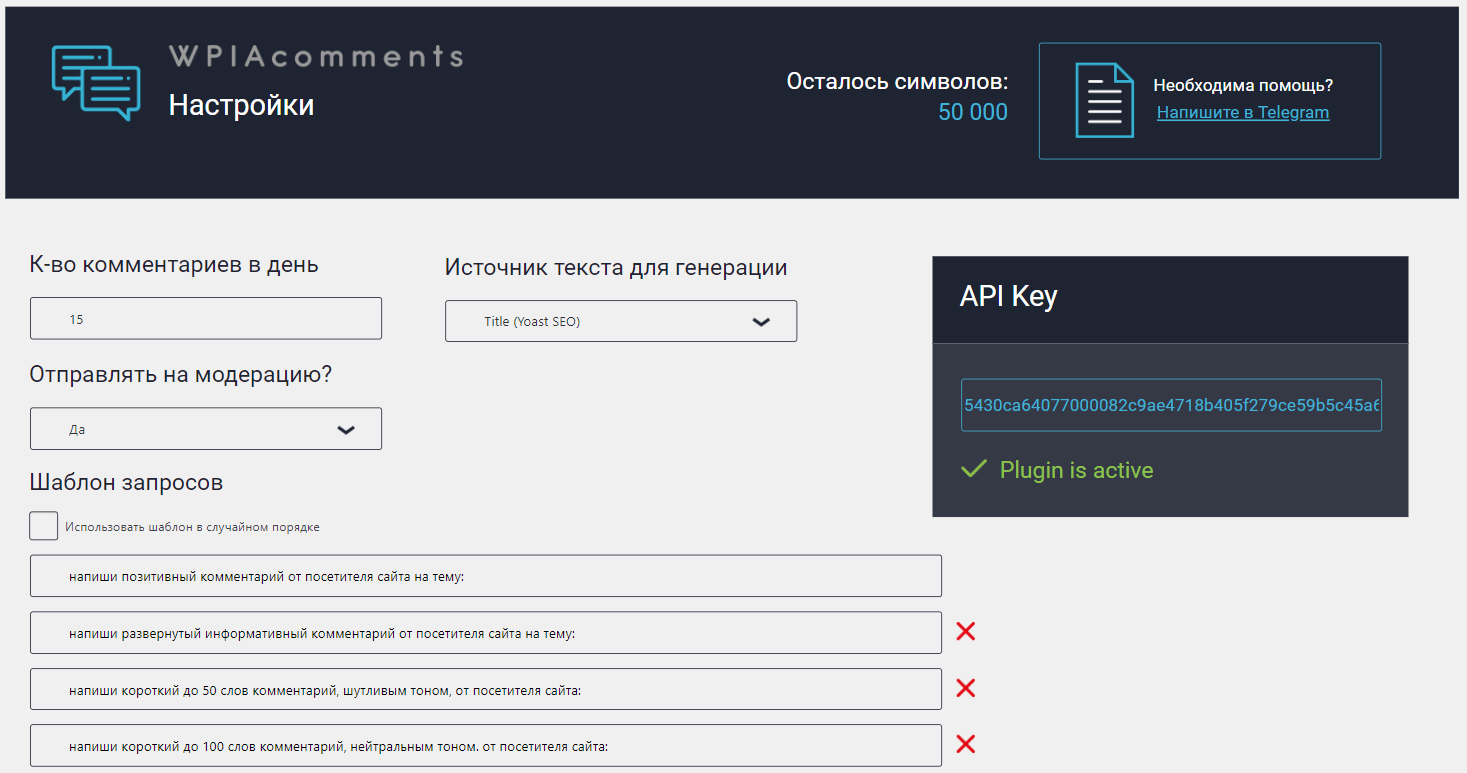
Task: Click the WPIAcomments chat bubbles logo
Action: click(x=95, y=84)
